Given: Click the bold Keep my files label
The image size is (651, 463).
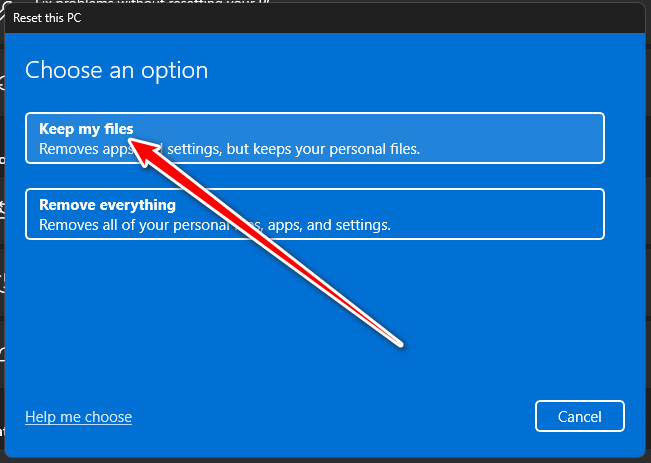Looking at the screenshot, I should (85, 128).
